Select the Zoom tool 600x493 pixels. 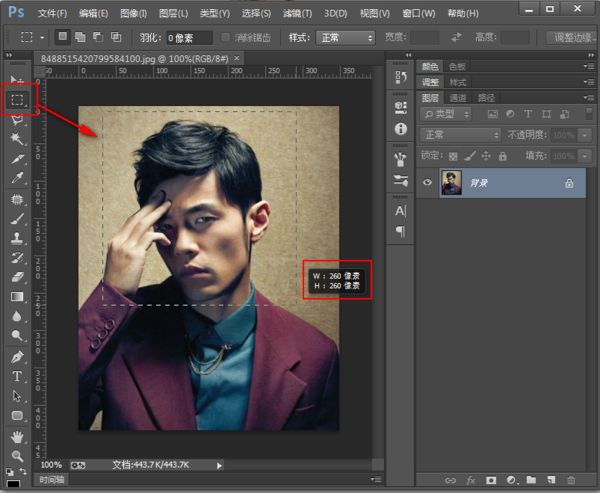click(x=17, y=455)
